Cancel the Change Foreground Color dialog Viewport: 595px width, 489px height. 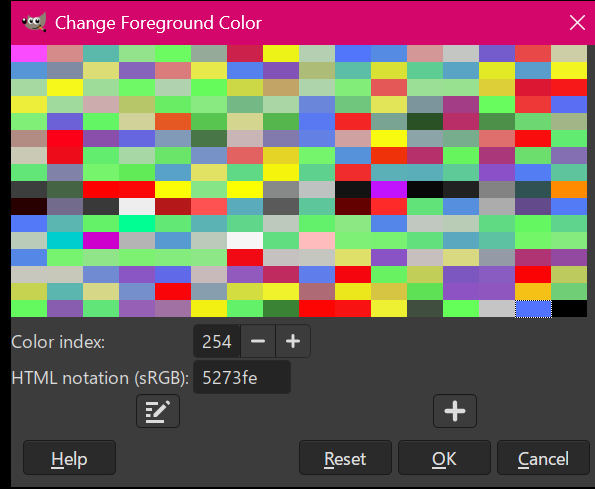click(x=543, y=458)
